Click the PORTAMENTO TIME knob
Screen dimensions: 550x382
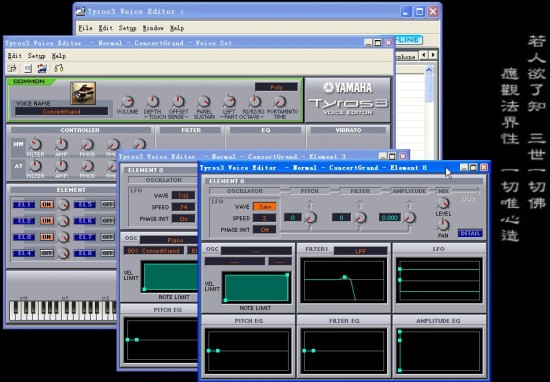point(280,102)
